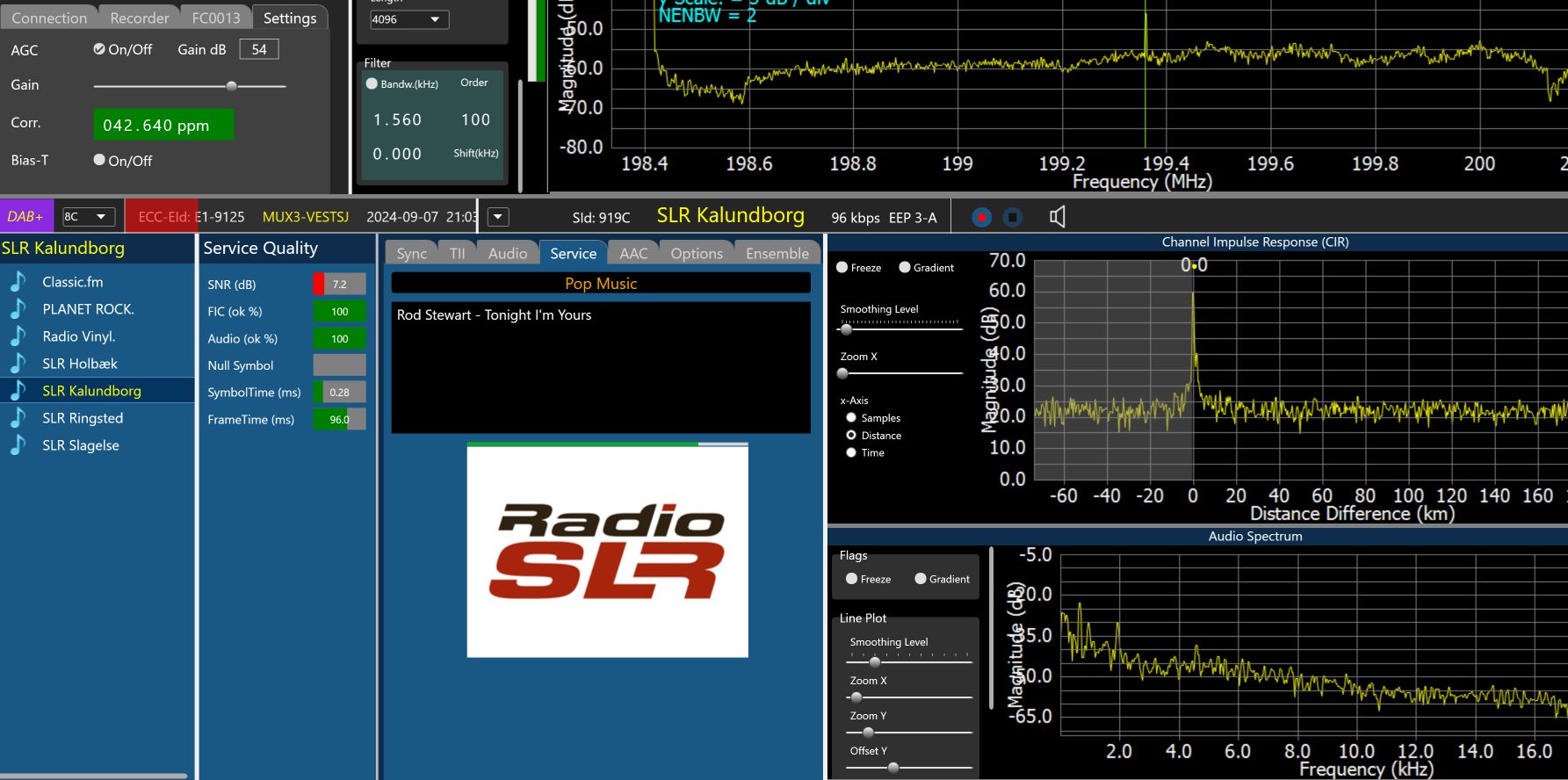
Task: Select the Samples x-axis radio button
Action: [851, 418]
